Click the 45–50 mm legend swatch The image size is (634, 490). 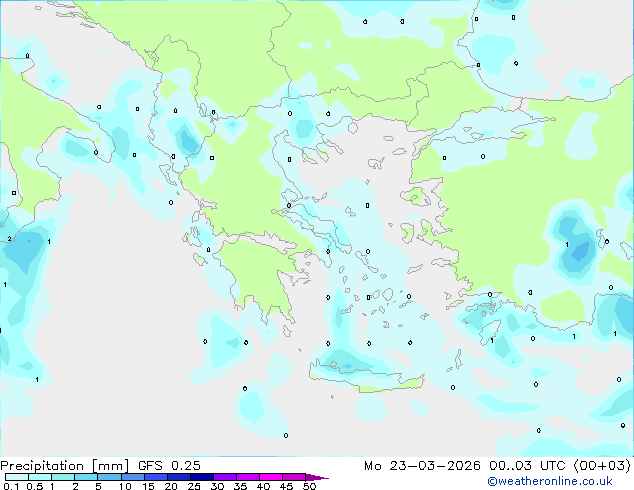coord(294,477)
